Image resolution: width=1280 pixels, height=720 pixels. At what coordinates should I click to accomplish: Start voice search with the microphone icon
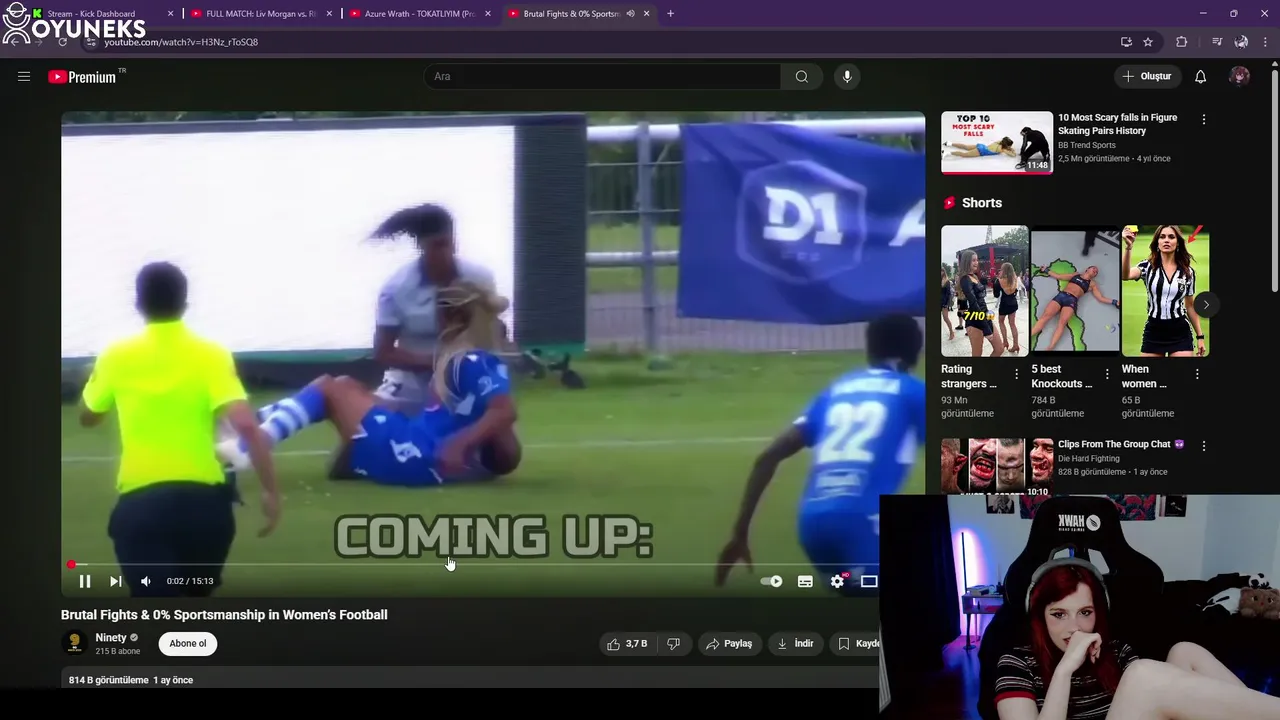847,76
